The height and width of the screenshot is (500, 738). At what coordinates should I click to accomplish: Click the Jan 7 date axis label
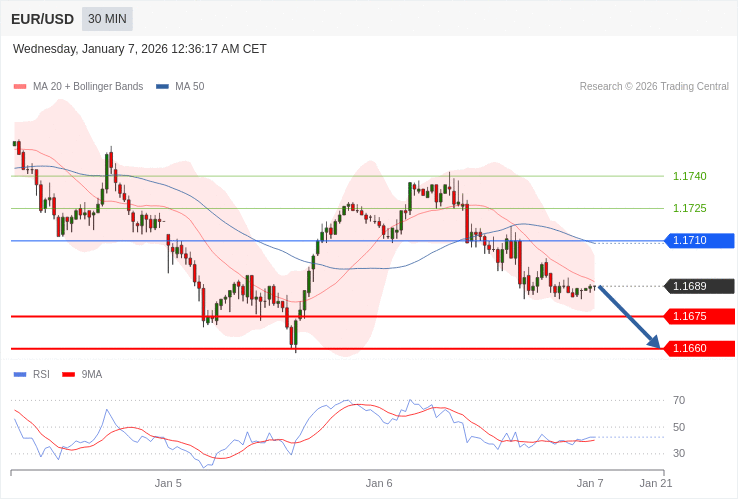pyautogui.click(x=590, y=483)
